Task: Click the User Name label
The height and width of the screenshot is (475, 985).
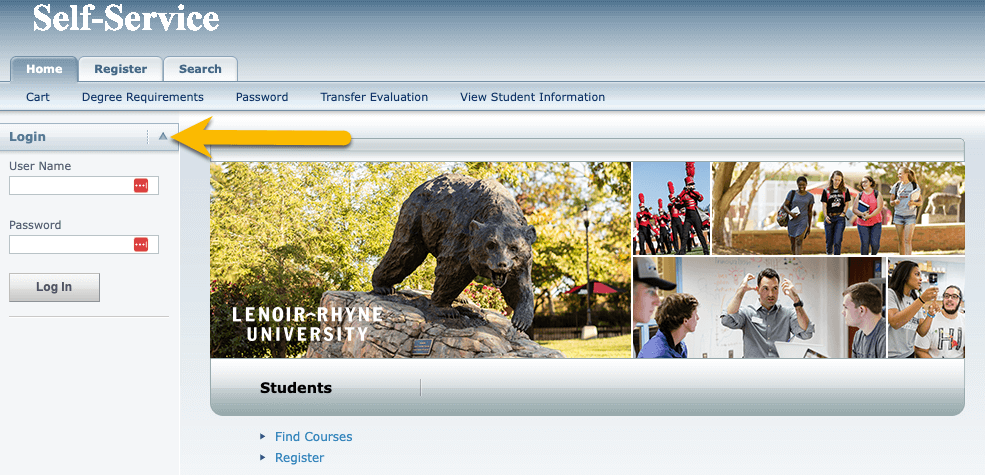Action: tap(40, 167)
